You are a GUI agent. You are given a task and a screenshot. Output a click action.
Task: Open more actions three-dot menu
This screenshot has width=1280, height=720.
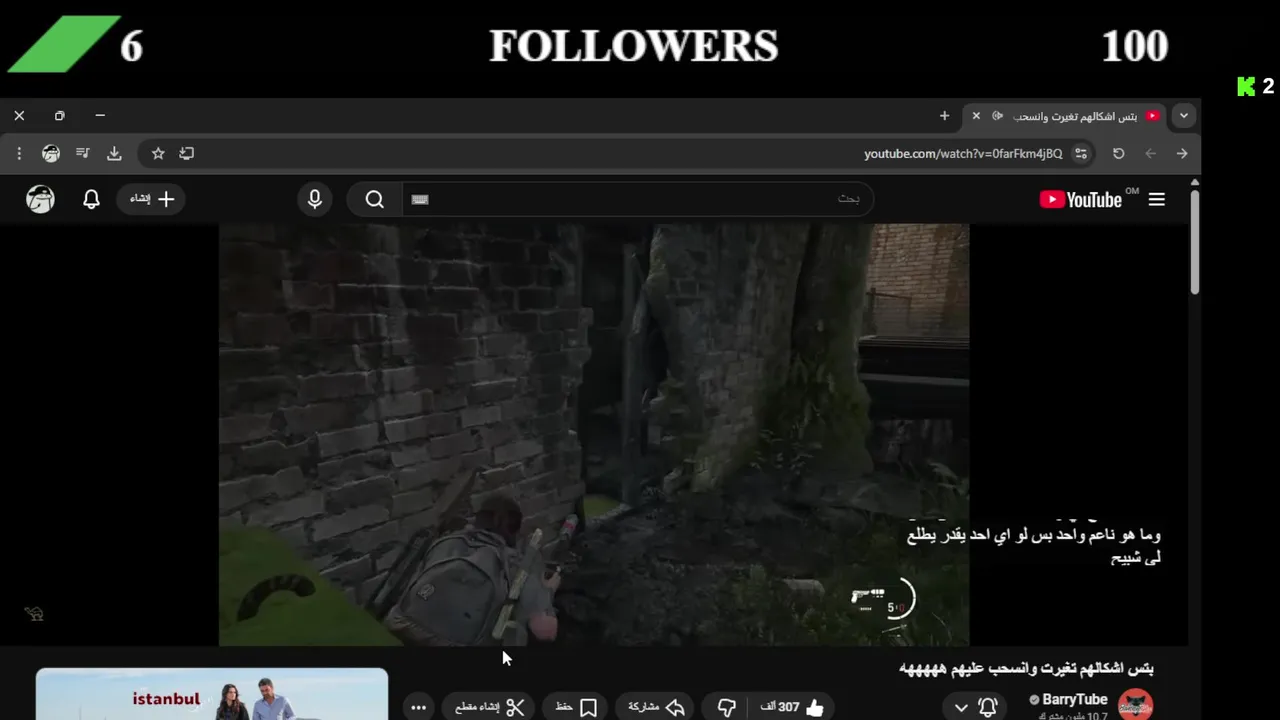[x=419, y=707]
